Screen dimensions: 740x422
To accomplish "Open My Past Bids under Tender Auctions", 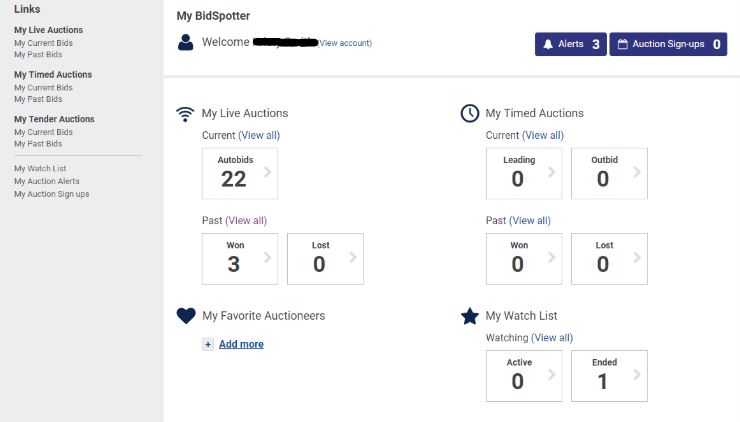I will (38, 143).
